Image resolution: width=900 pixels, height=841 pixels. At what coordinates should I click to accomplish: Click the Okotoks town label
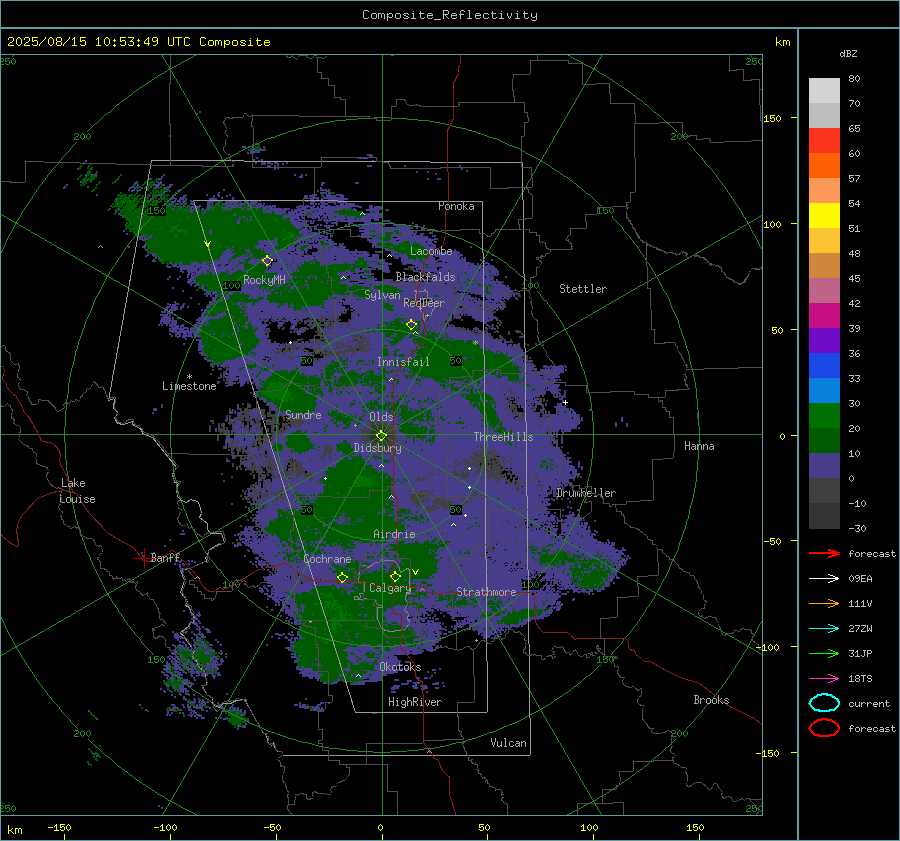coord(400,667)
